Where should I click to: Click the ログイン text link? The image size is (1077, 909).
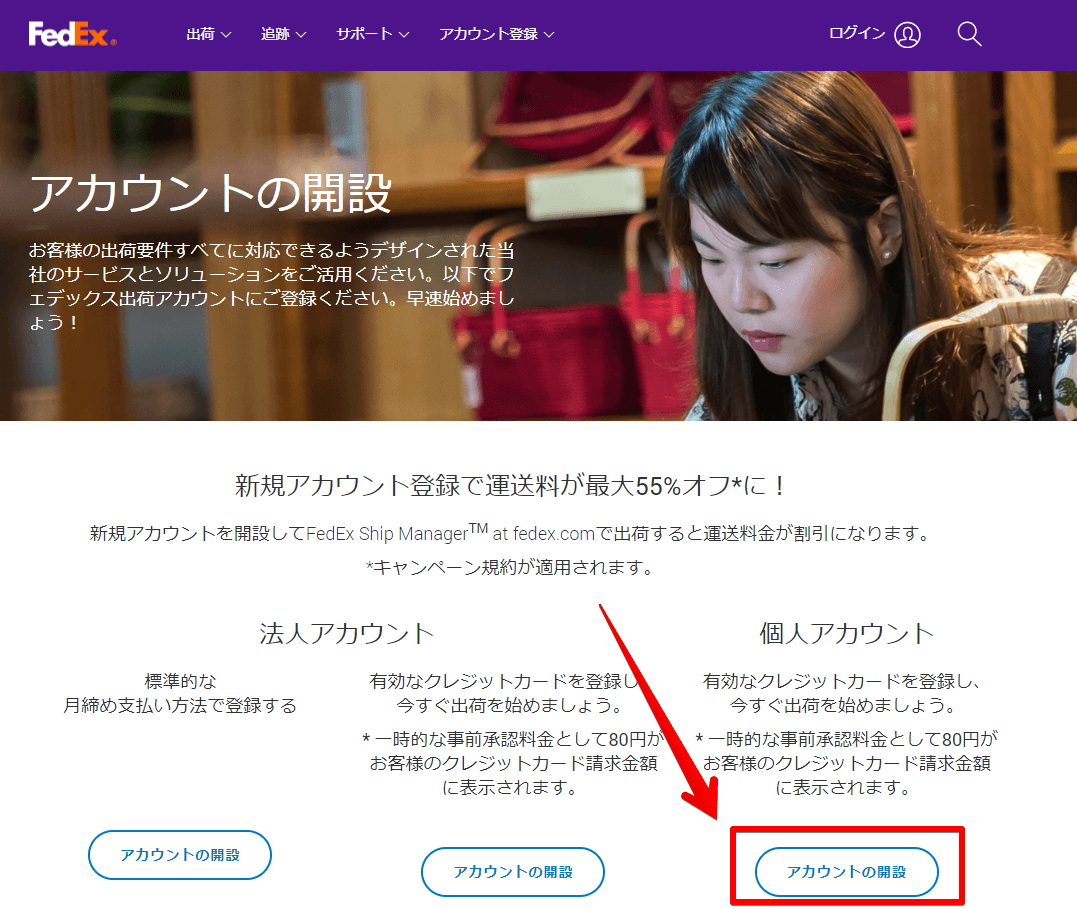[x=857, y=34]
